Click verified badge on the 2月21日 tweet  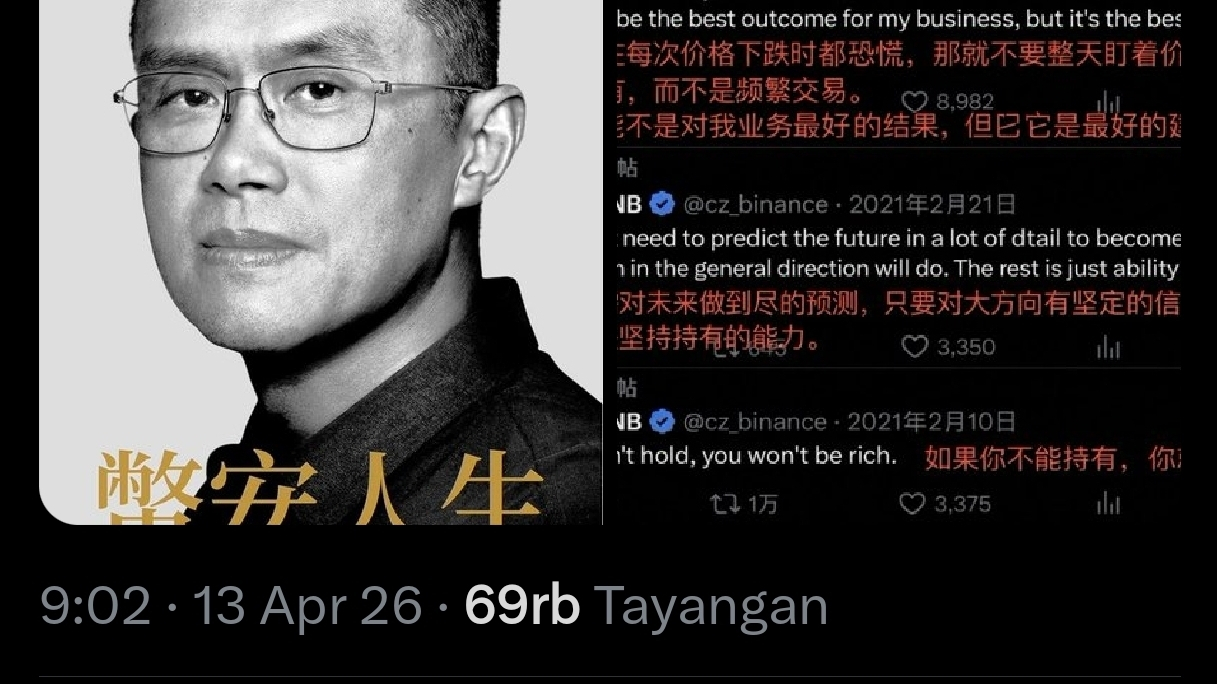click(x=662, y=204)
